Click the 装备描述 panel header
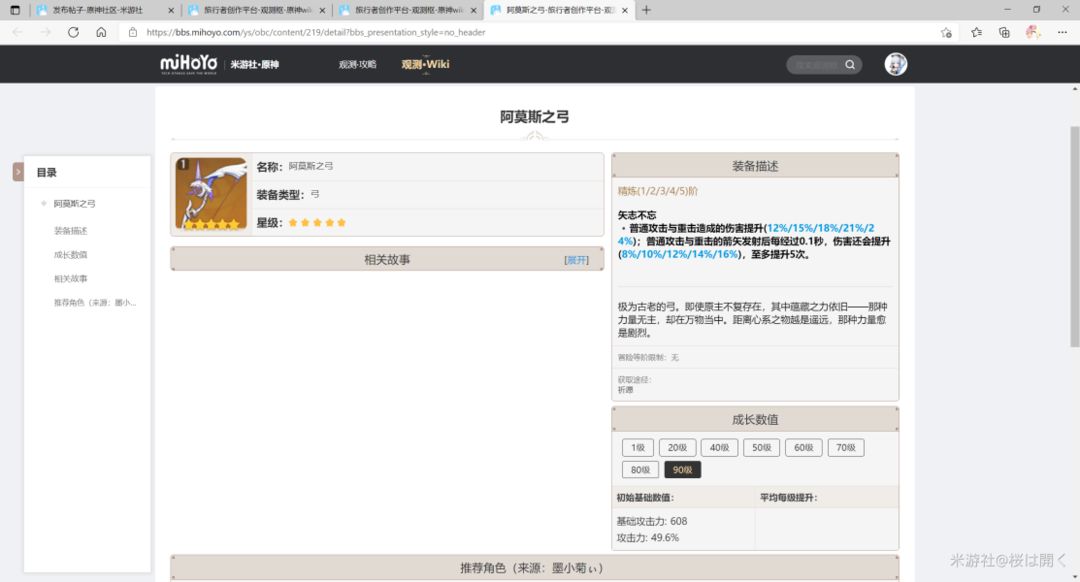 tap(755, 166)
